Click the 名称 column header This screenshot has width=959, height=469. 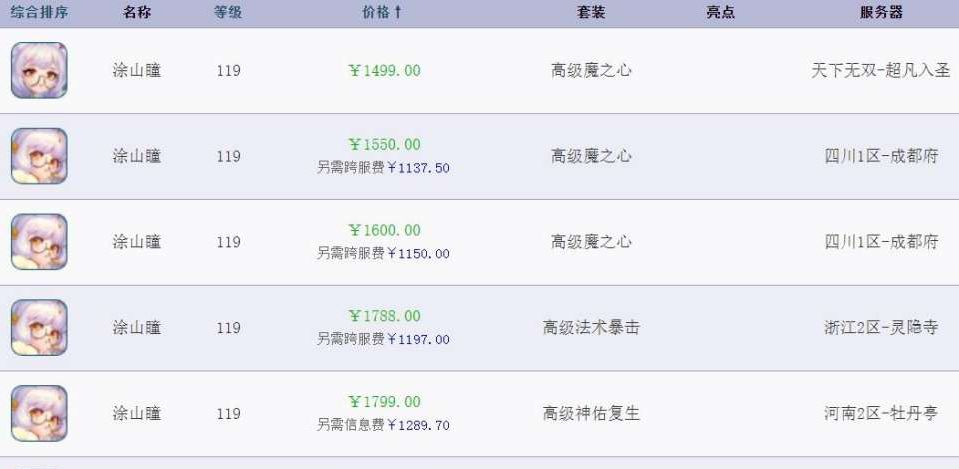tap(137, 12)
